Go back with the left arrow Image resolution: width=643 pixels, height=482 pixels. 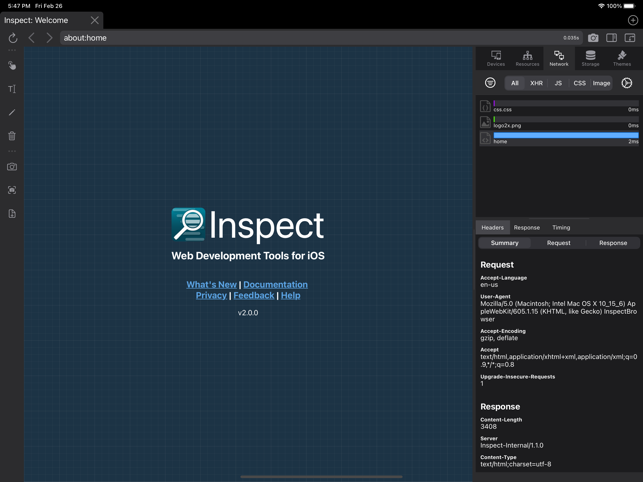(32, 38)
